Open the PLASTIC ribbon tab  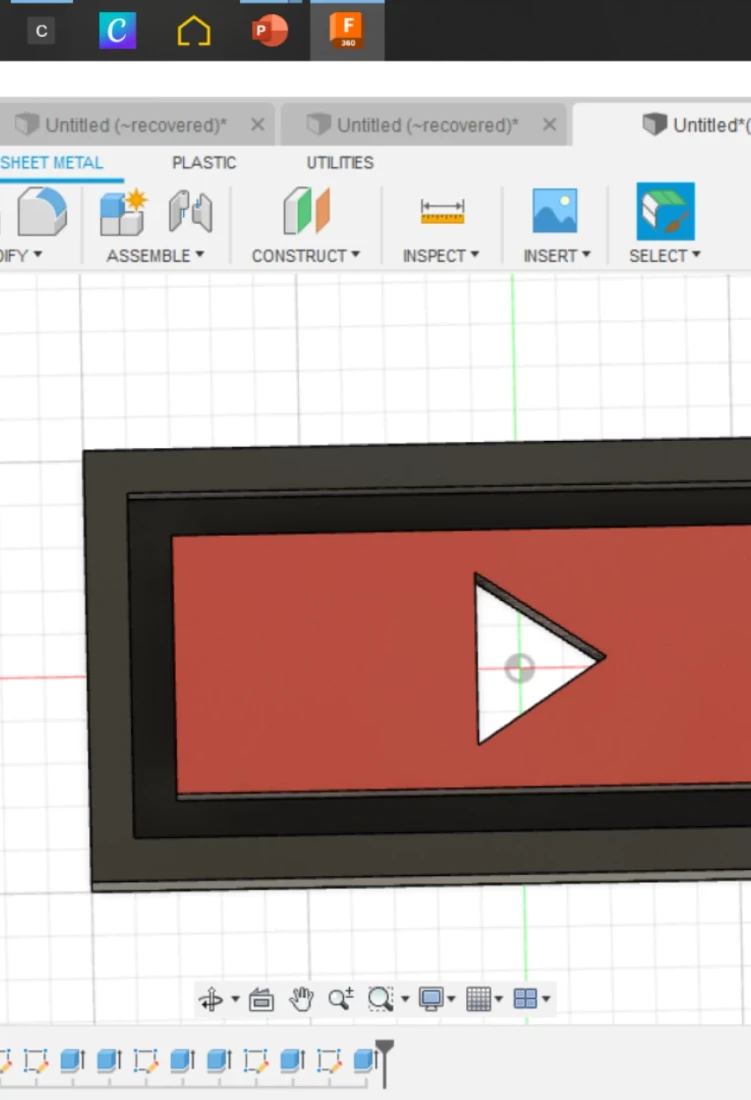pos(204,163)
